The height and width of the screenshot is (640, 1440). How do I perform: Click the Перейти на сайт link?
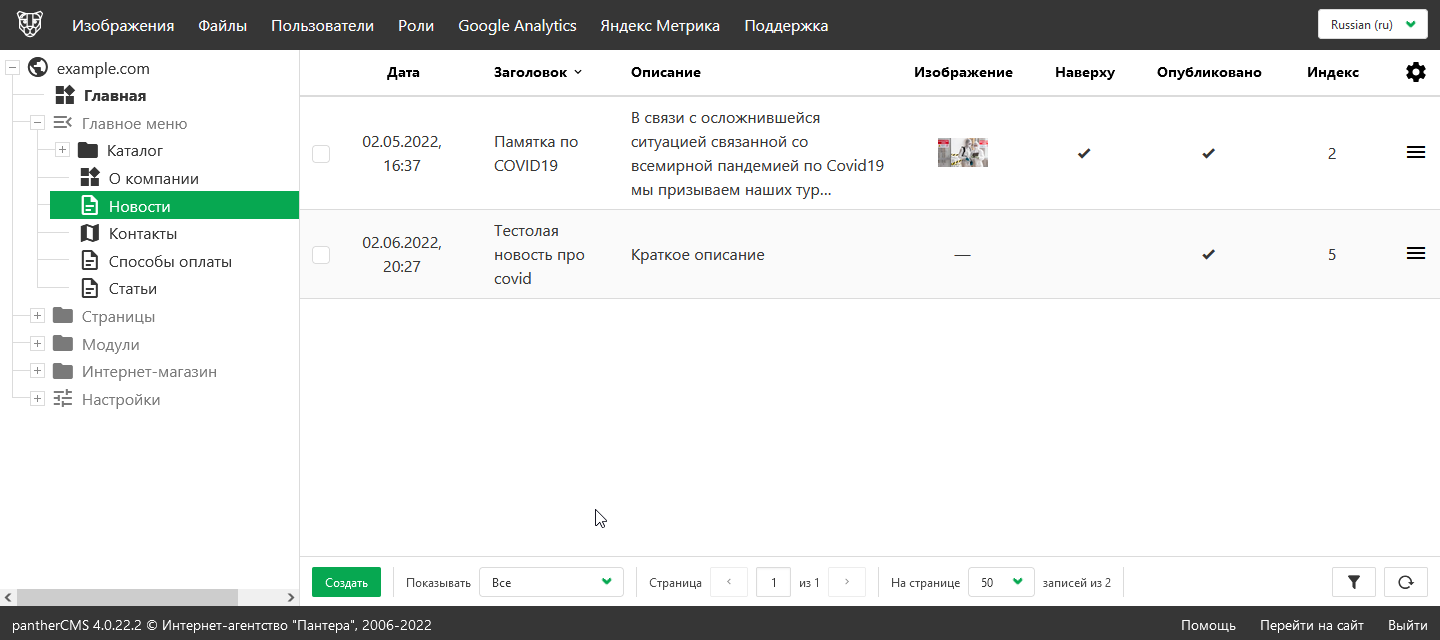(1311, 625)
